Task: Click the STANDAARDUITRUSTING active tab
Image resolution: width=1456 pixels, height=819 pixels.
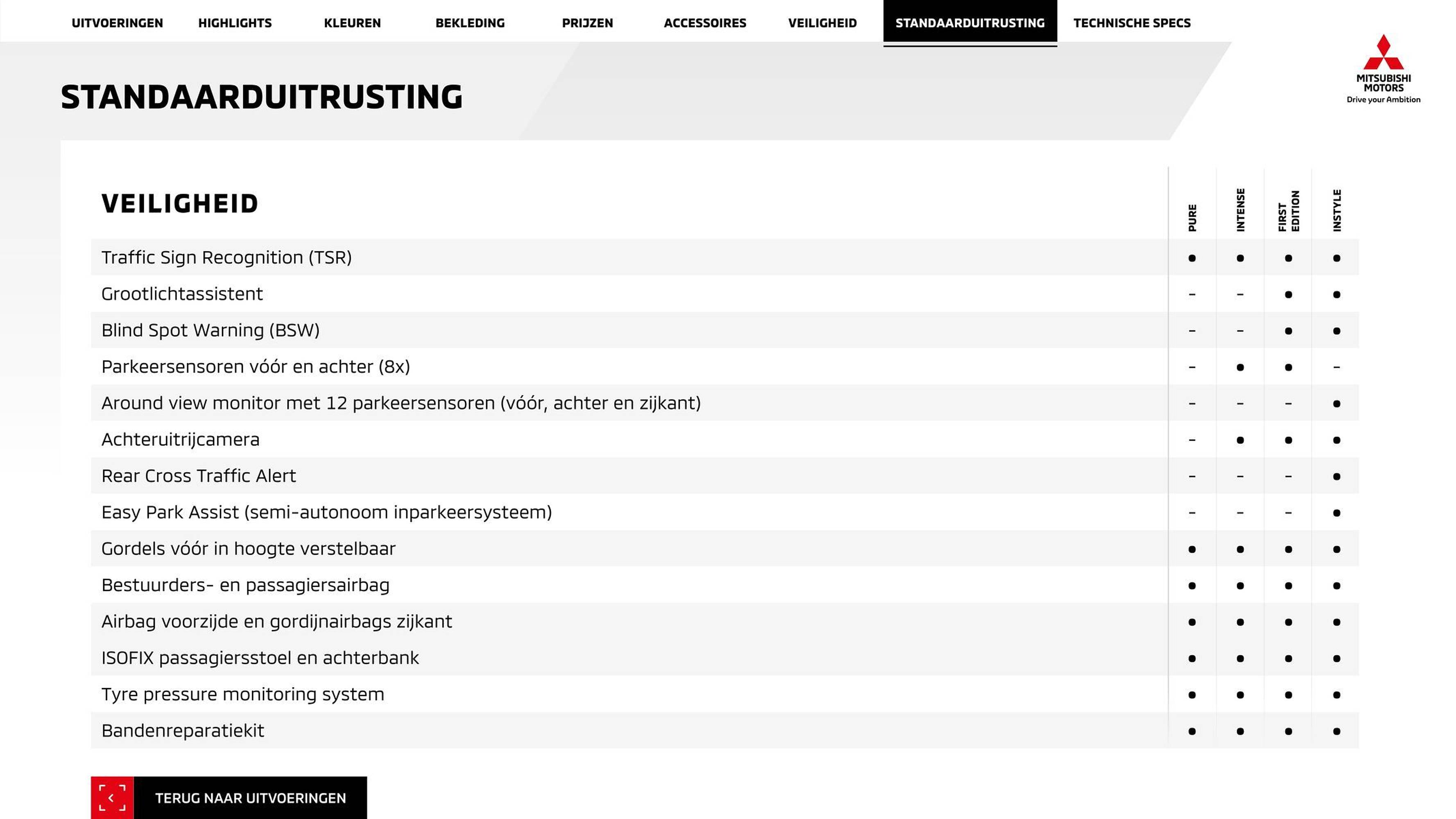Action: pos(969,22)
